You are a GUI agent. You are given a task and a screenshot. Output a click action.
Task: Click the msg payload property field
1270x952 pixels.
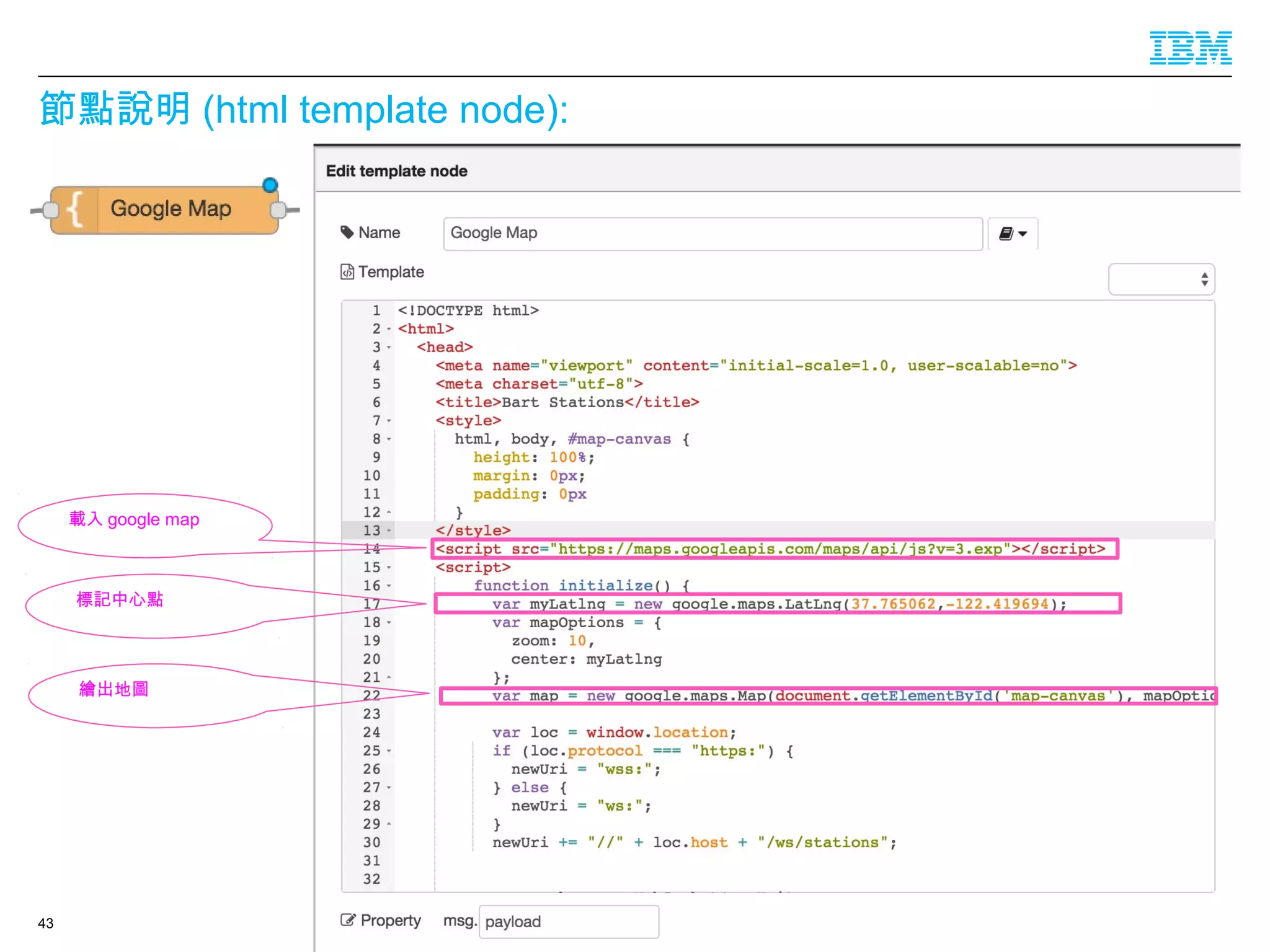568,922
